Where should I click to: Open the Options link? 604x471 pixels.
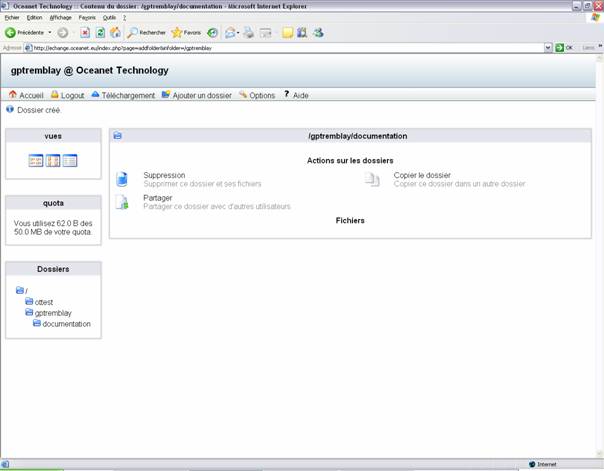click(x=262, y=96)
